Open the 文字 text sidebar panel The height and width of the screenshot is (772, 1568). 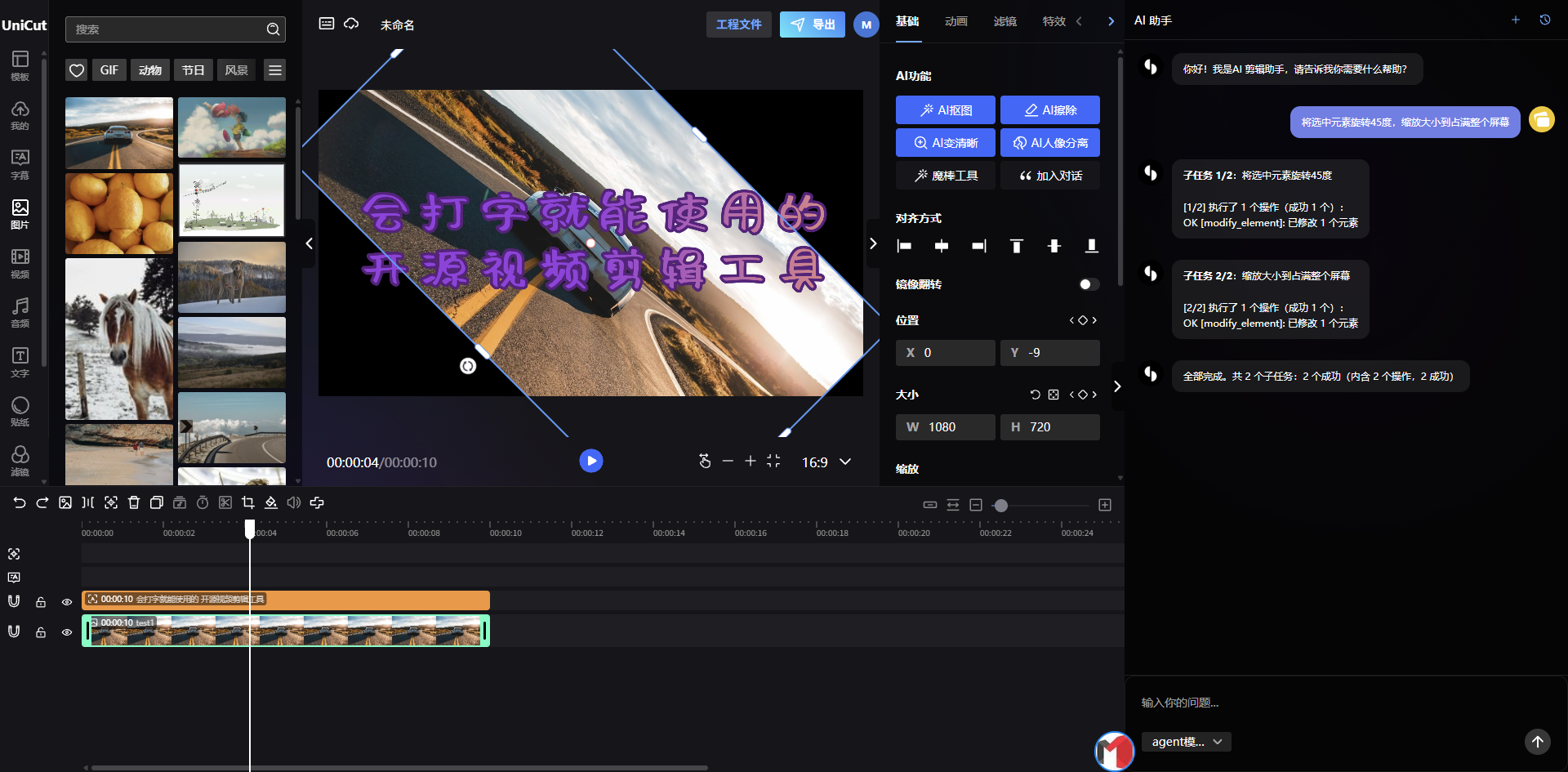point(20,362)
